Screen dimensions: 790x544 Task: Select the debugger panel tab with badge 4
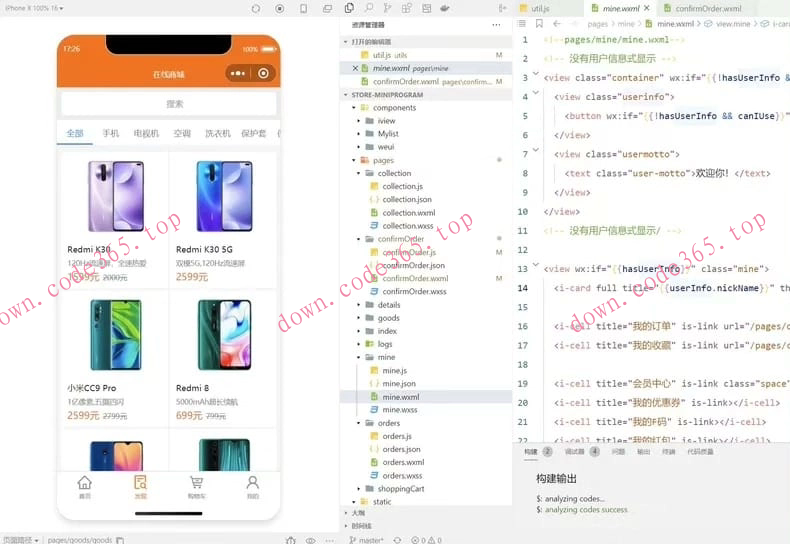tap(582, 451)
